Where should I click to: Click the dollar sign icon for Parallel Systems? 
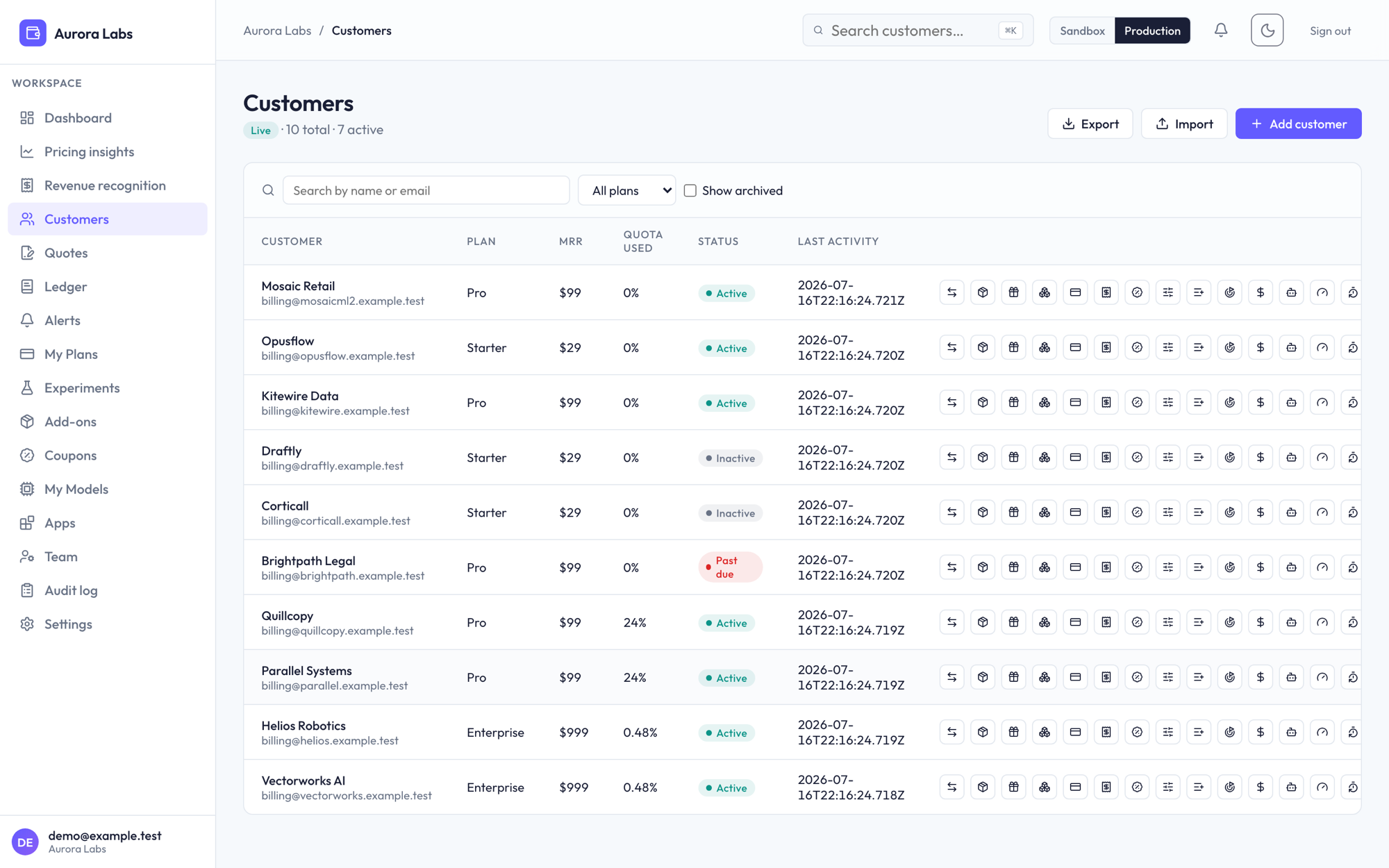pos(1261,677)
